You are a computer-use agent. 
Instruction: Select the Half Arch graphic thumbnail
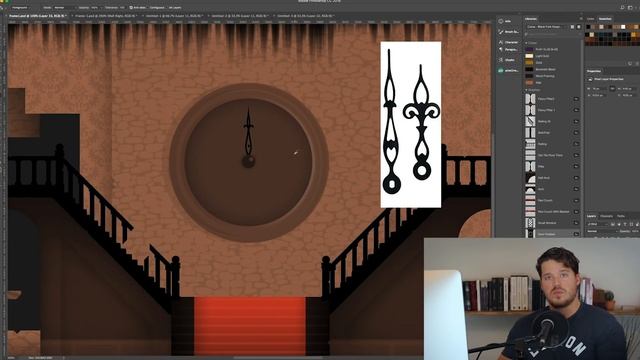(x=530, y=178)
